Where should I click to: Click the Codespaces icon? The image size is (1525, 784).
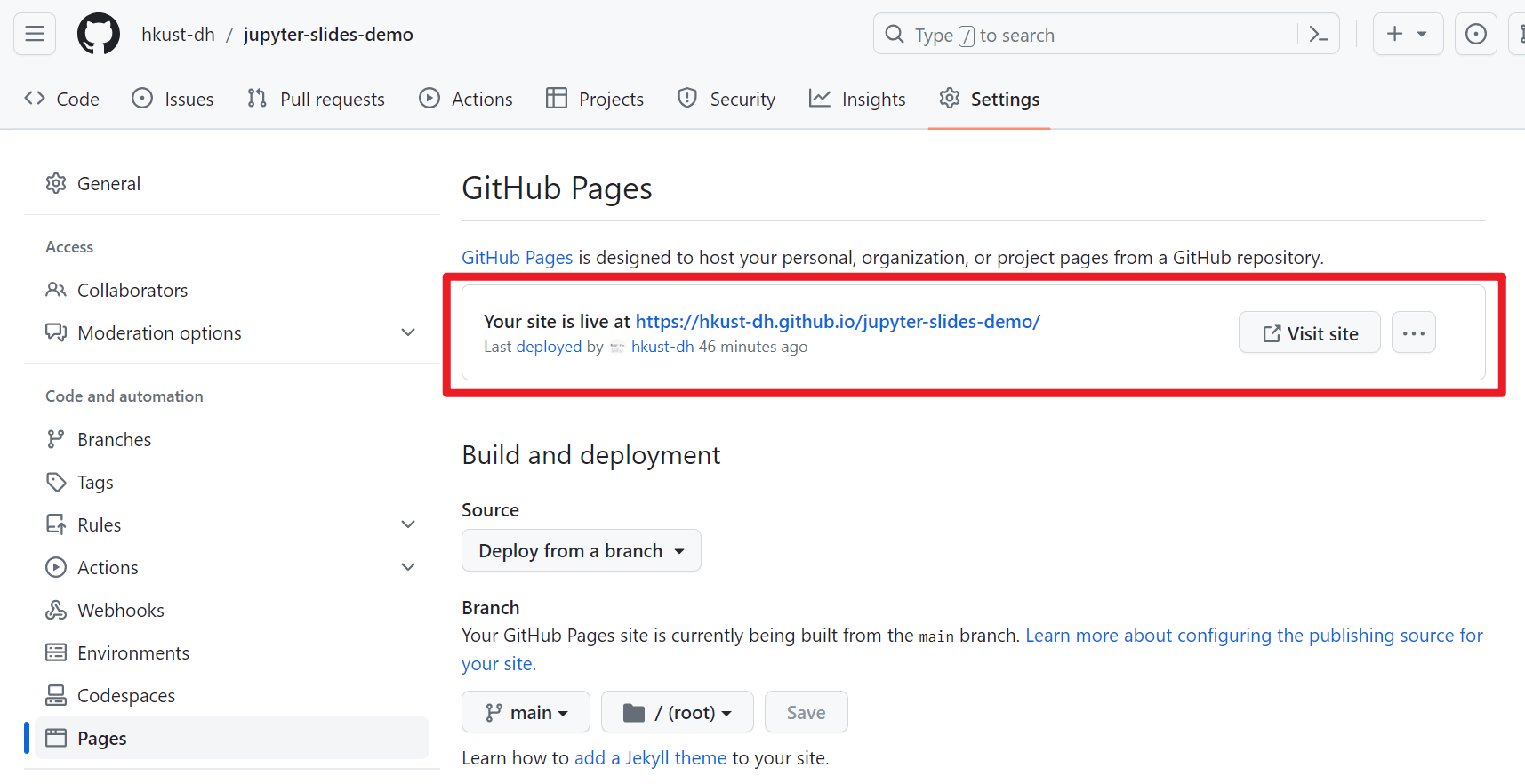pyautogui.click(x=56, y=695)
